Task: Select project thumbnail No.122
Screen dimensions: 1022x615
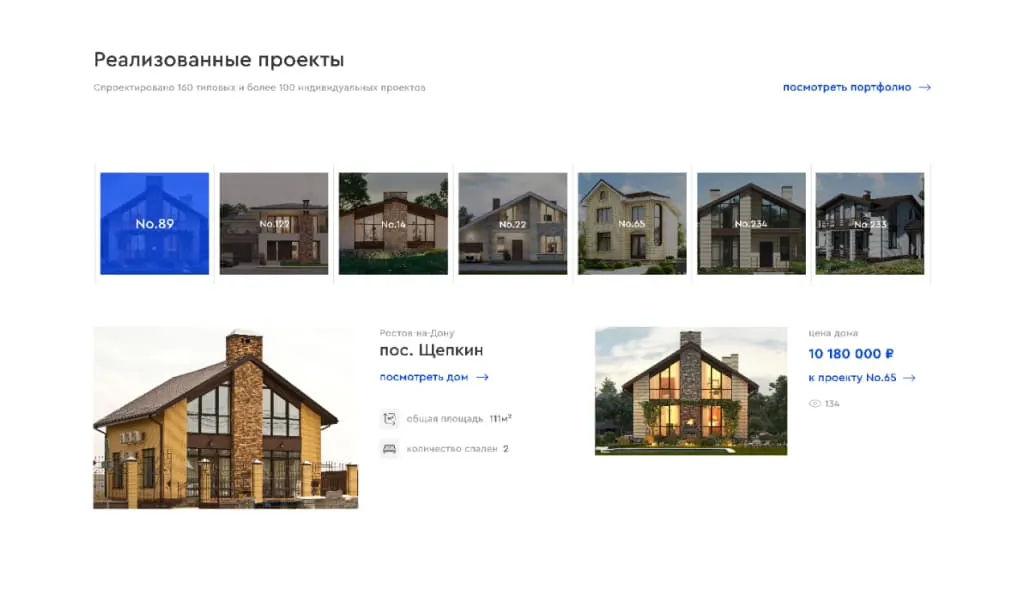Action: (274, 224)
